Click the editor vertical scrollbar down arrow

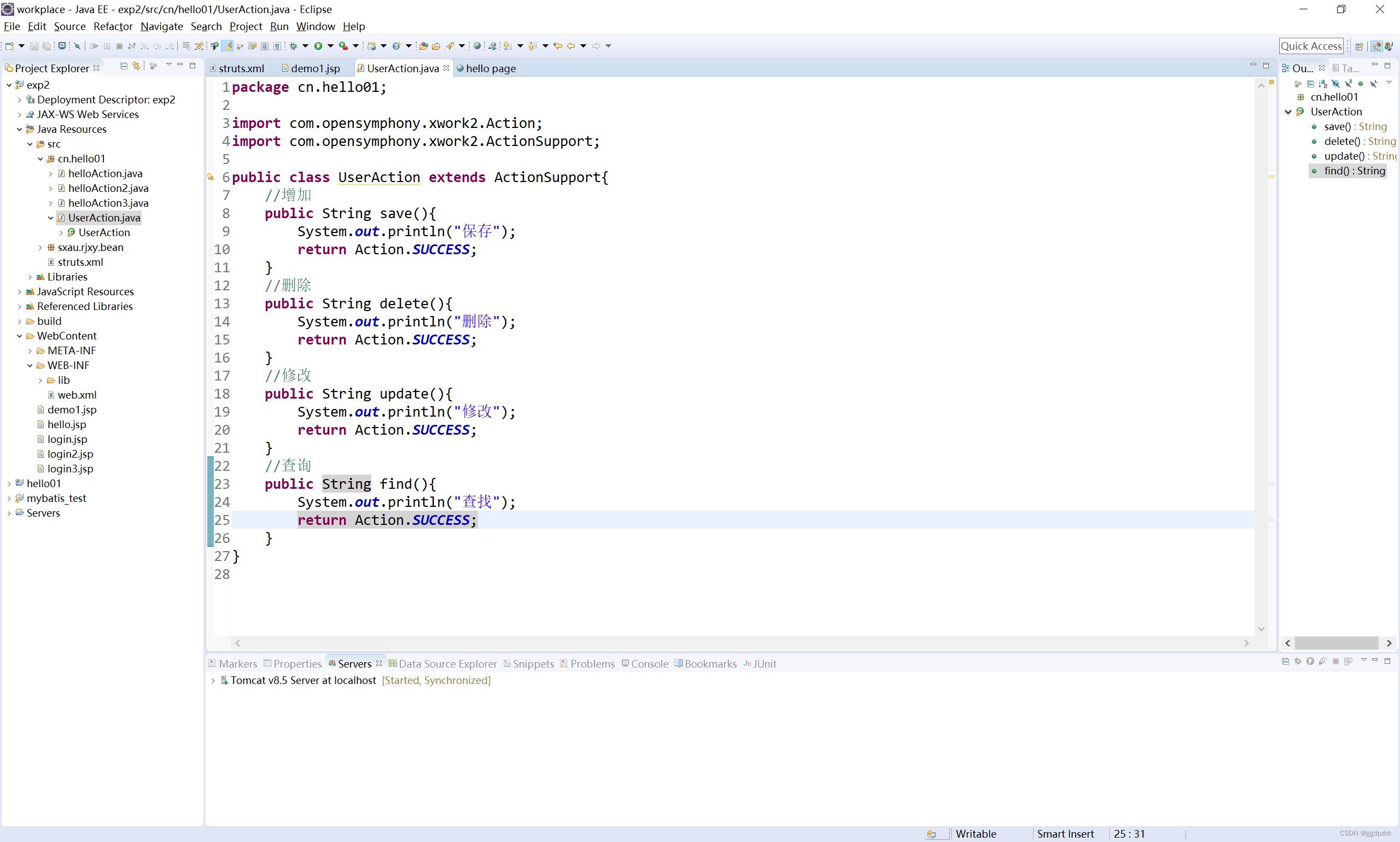click(x=1261, y=629)
